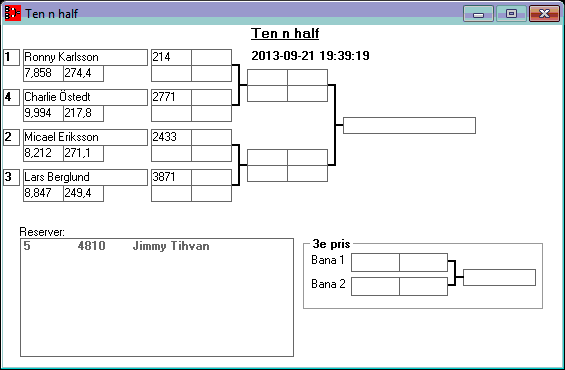Select score field showing 2433

(171, 137)
